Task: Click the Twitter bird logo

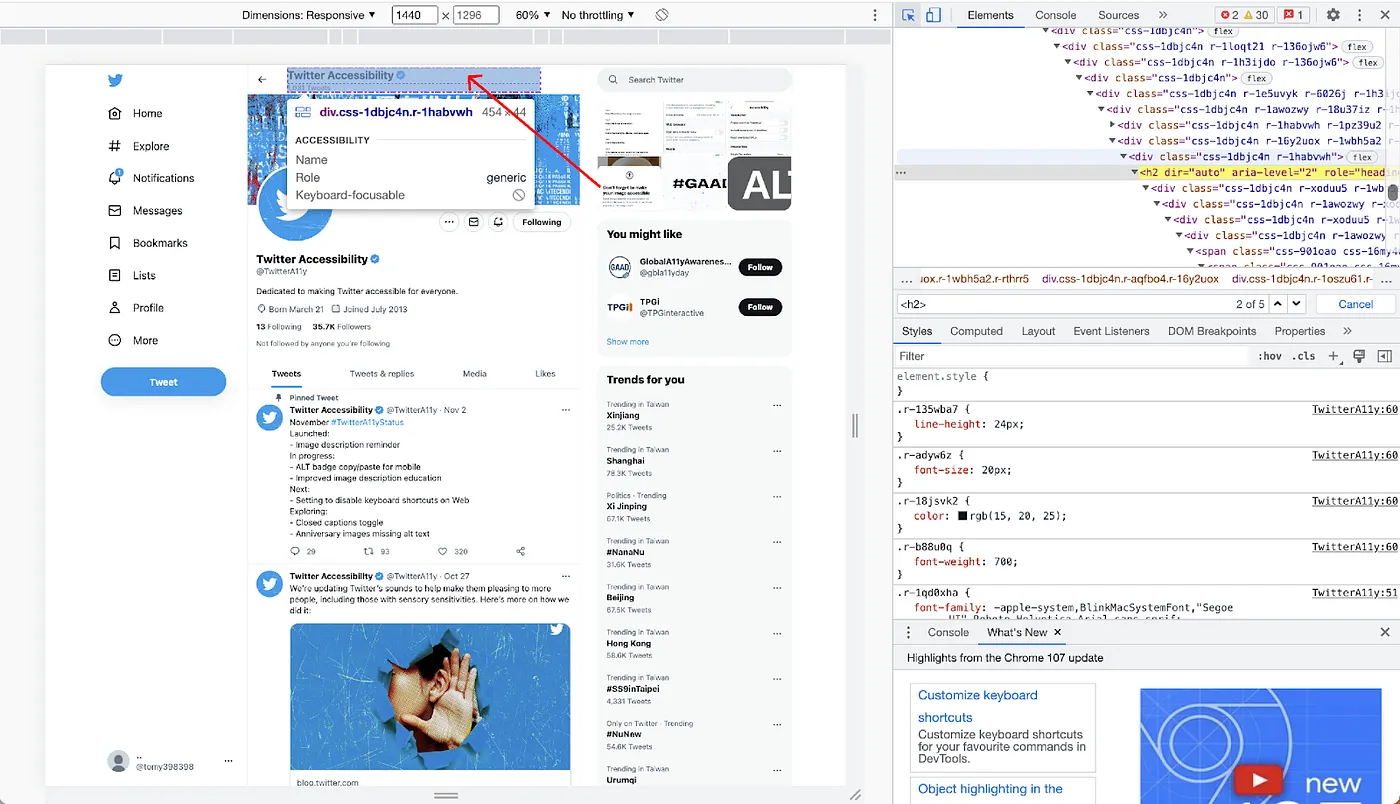Action: click(115, 81)
